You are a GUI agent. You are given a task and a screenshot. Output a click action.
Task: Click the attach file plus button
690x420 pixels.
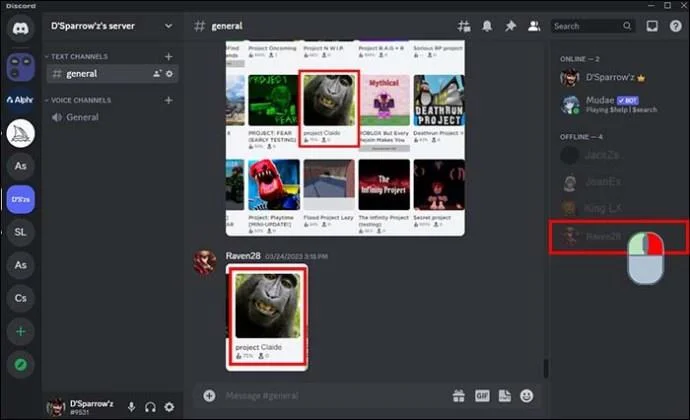209,395
